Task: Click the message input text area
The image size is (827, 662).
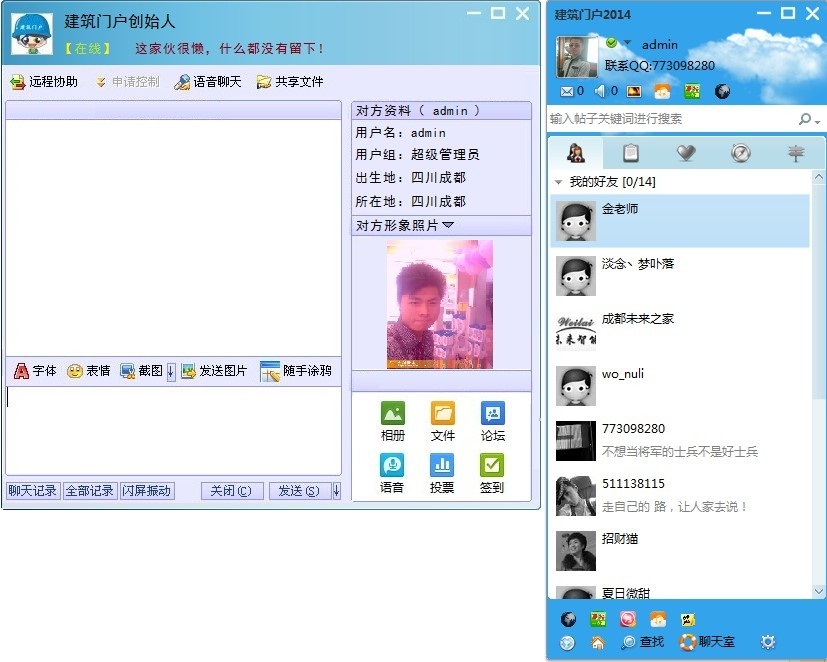Action: coord(173,430)
